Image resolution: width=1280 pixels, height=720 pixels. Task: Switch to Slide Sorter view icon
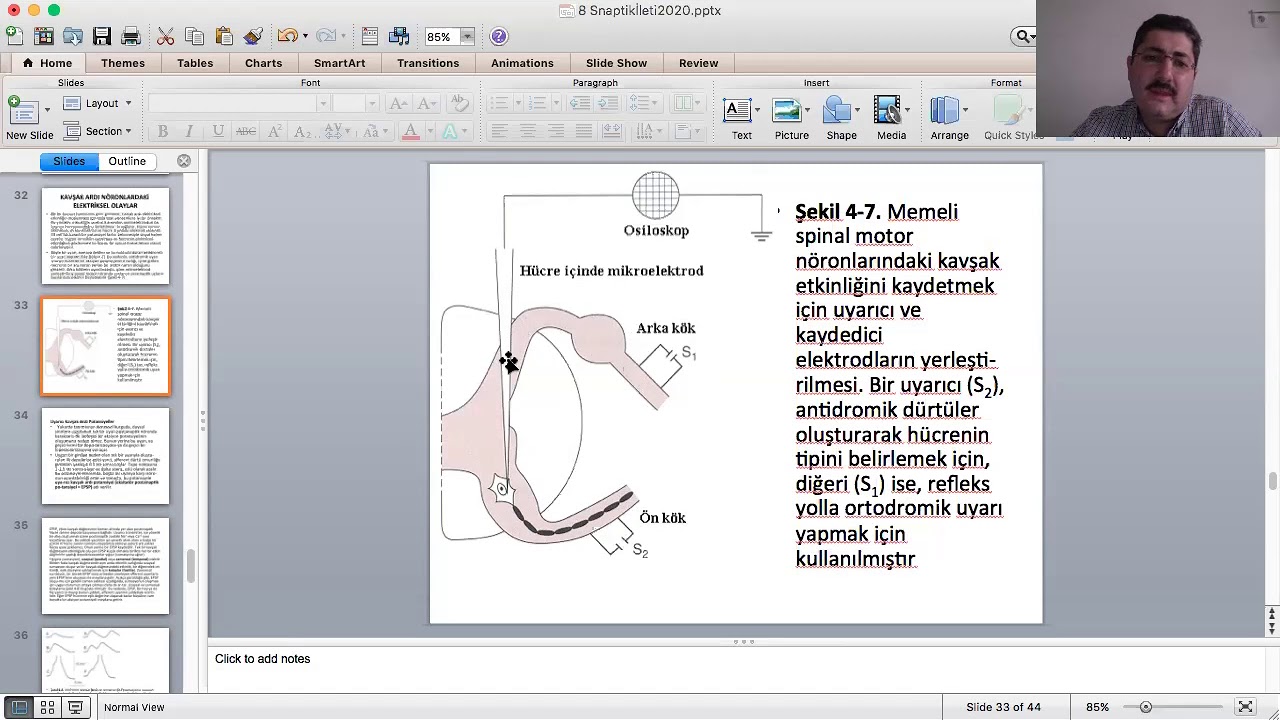(47, 707)
